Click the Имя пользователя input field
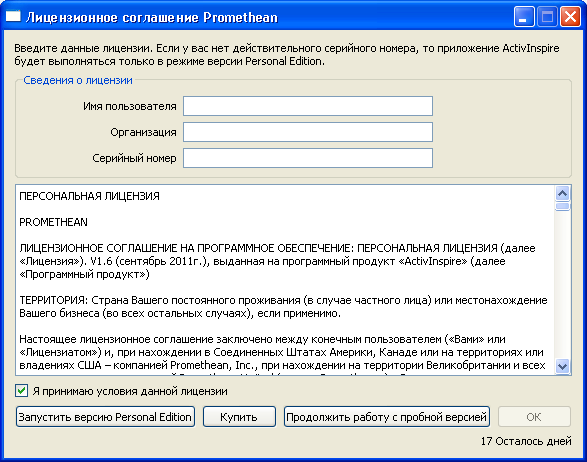Screen dimensions: 587x462 (308, 106)
